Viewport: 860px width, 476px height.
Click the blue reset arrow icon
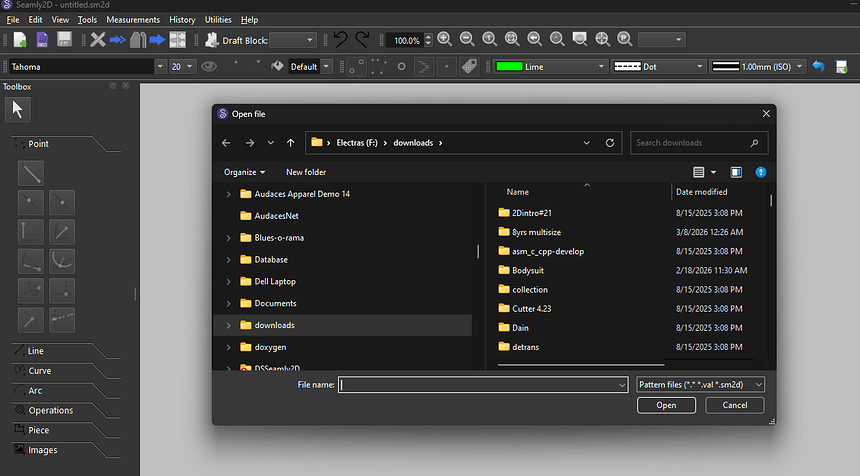point(819,66)
